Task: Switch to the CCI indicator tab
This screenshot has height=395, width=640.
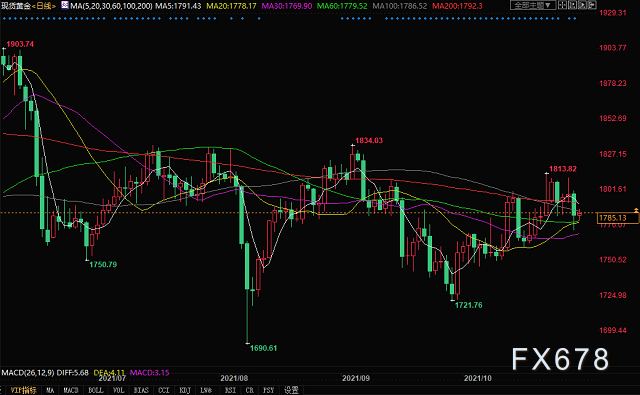Action: pos(164,391)
